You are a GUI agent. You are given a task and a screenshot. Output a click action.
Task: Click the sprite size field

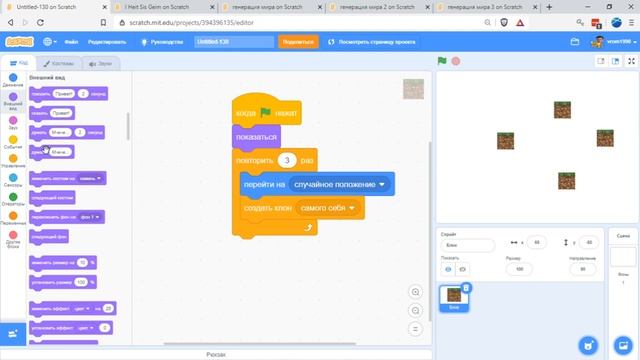click(519, 269)
